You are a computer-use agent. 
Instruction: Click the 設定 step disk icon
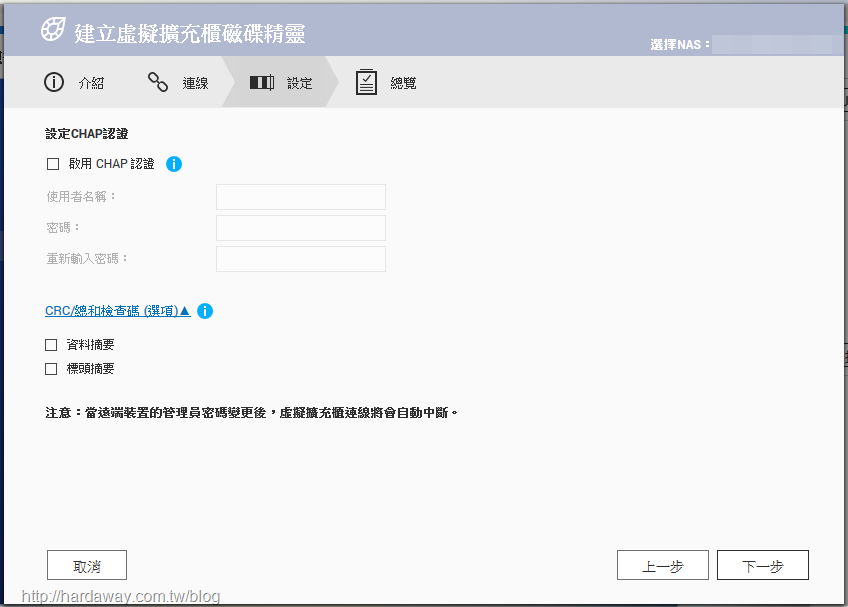[x=262, y=83]
